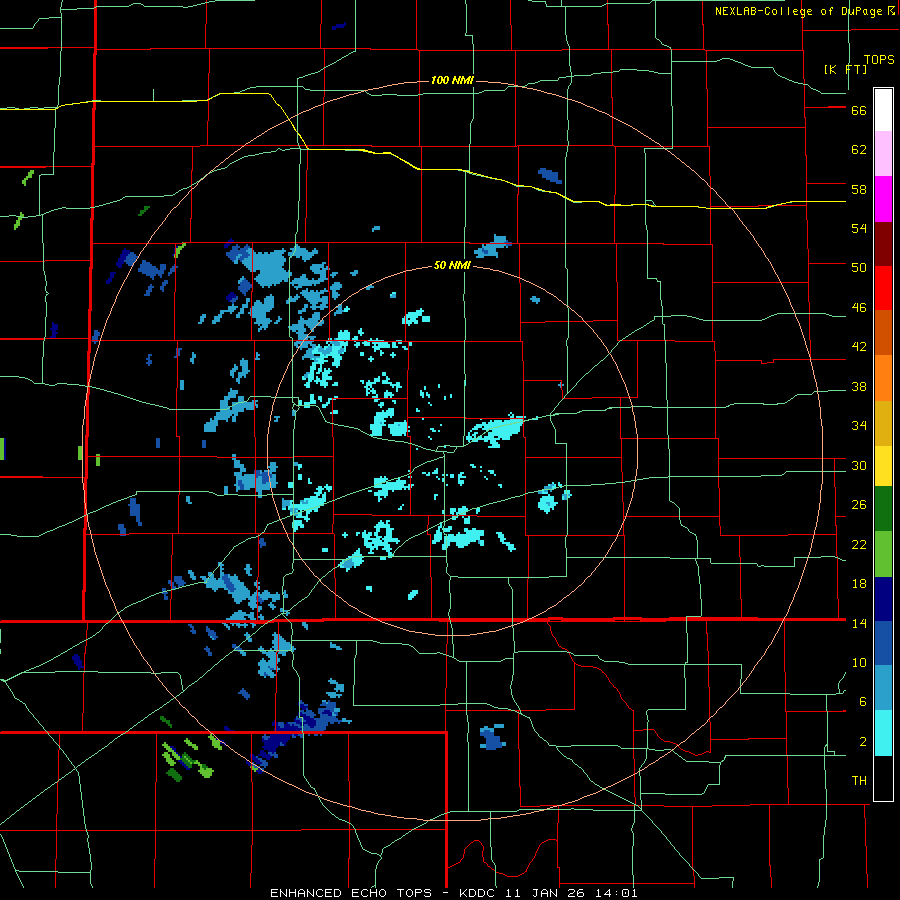Pick the yellow legend swatch near 30
900x900 pixels.
(x=883, y=466)
